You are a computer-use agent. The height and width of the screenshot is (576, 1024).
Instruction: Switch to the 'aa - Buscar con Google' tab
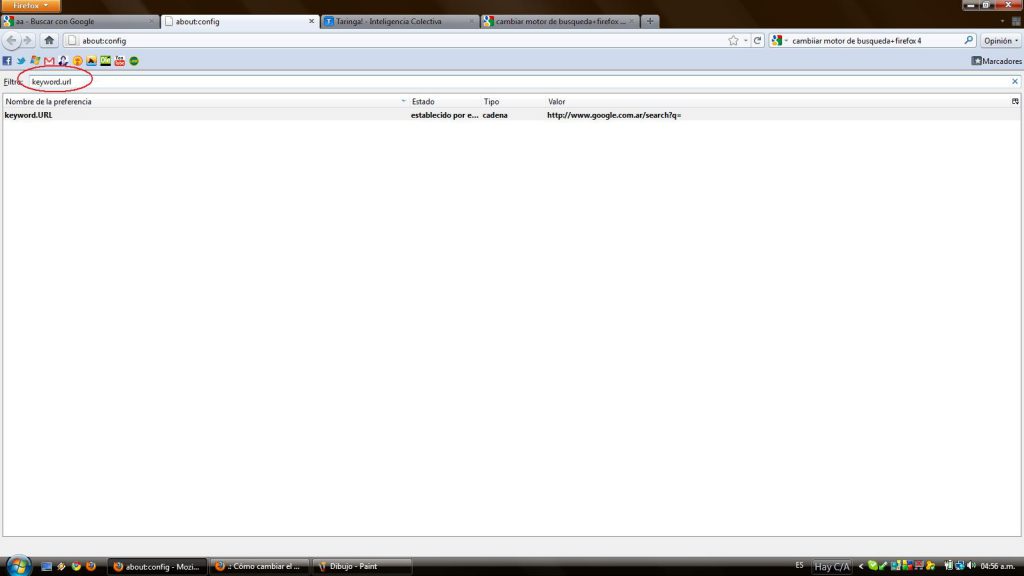pos(78,21)
